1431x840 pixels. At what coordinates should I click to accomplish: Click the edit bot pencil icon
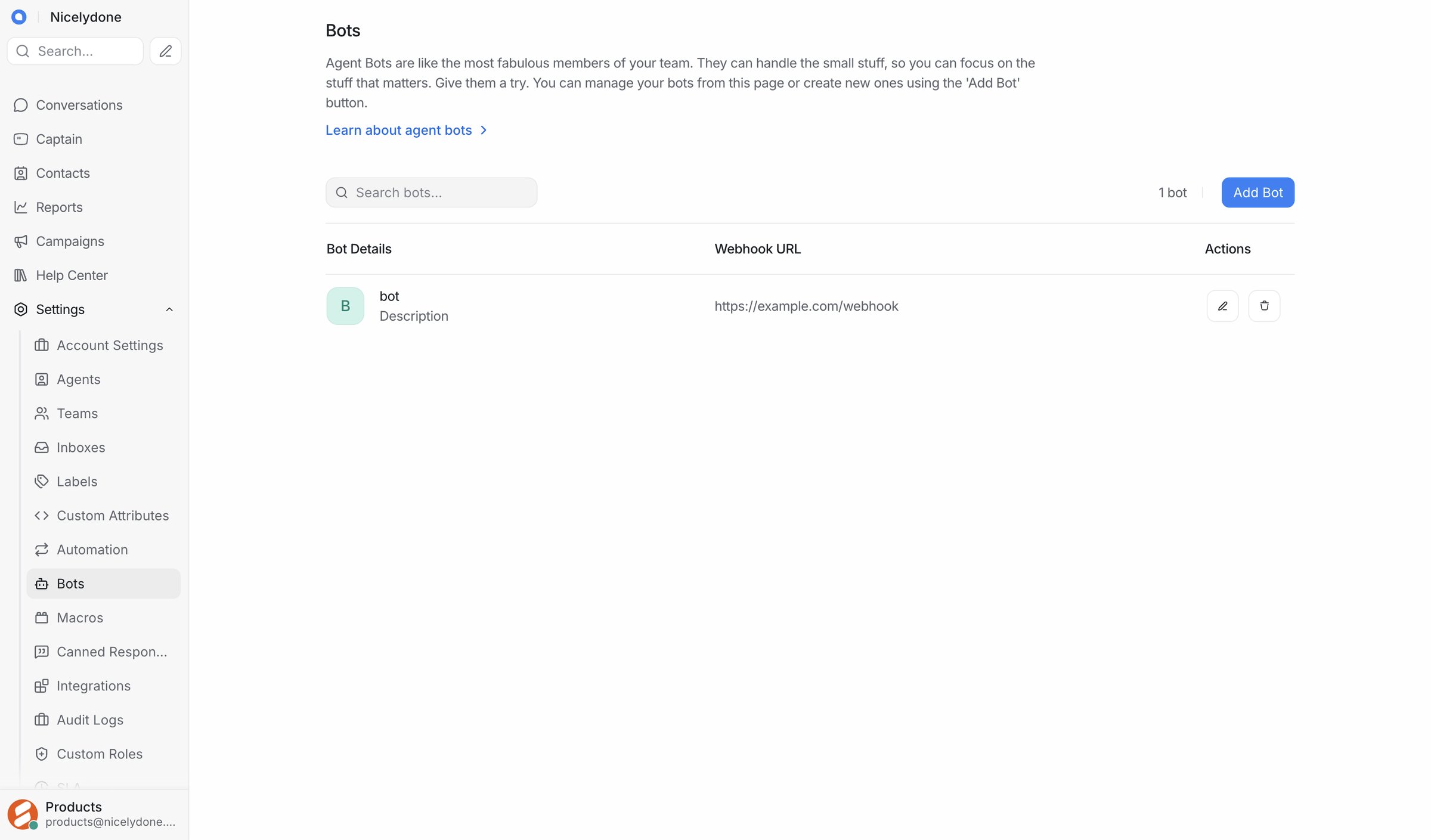click(1222, 306)
